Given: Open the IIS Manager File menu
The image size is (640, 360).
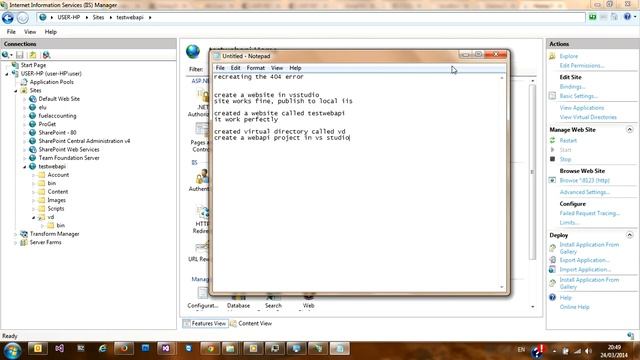Looking at the screenshot, I should pyautogui.click(x=11, y=32).
